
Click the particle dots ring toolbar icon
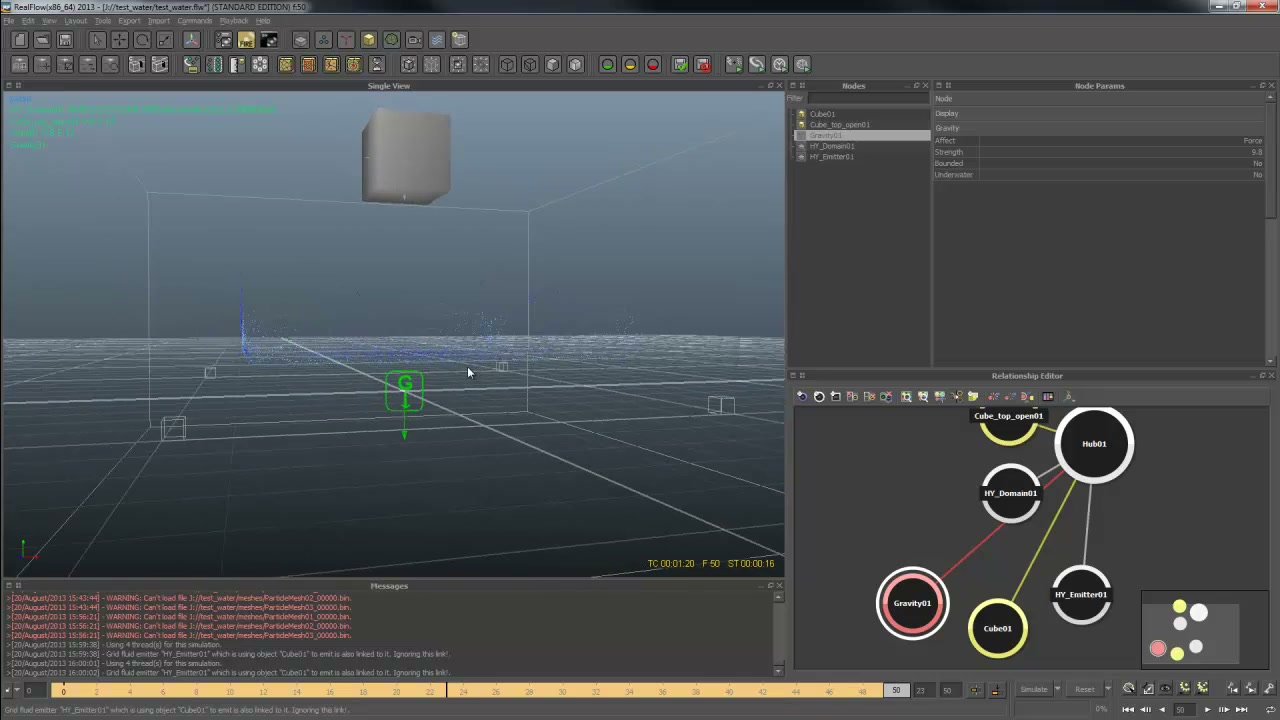(x=259, y=65)
